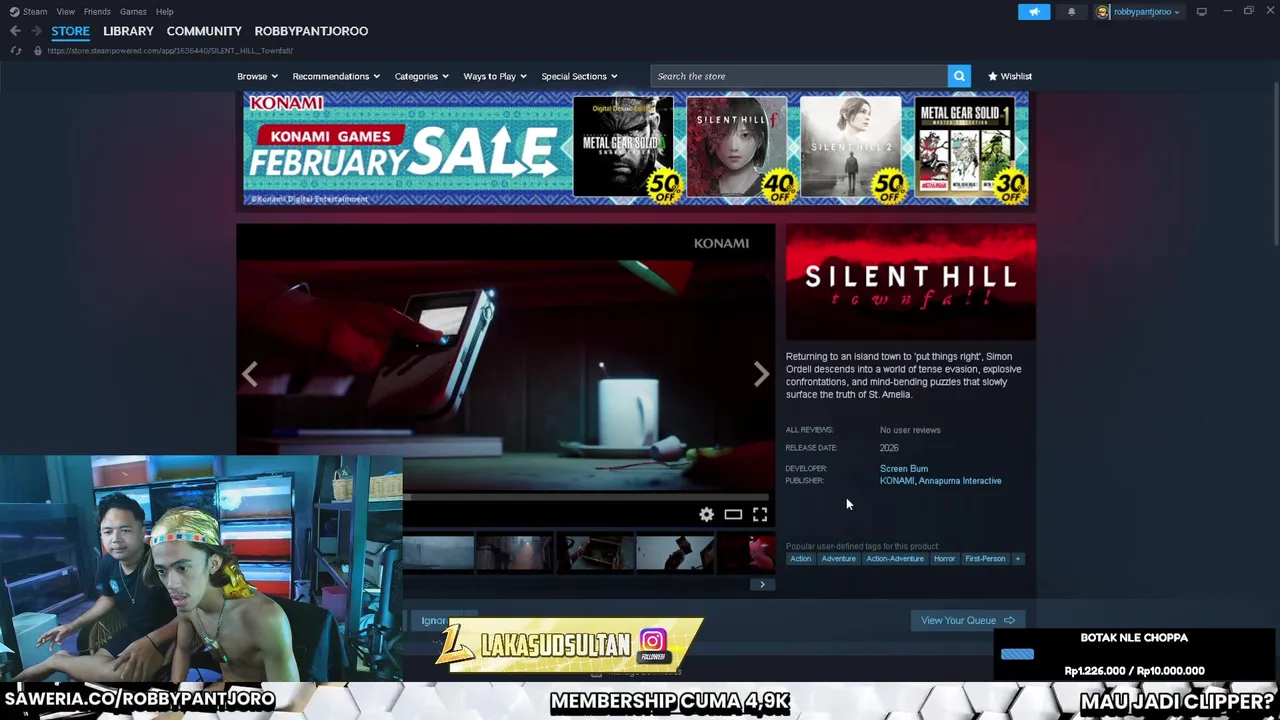Open publisher KONAMI link

coord(897,481)
